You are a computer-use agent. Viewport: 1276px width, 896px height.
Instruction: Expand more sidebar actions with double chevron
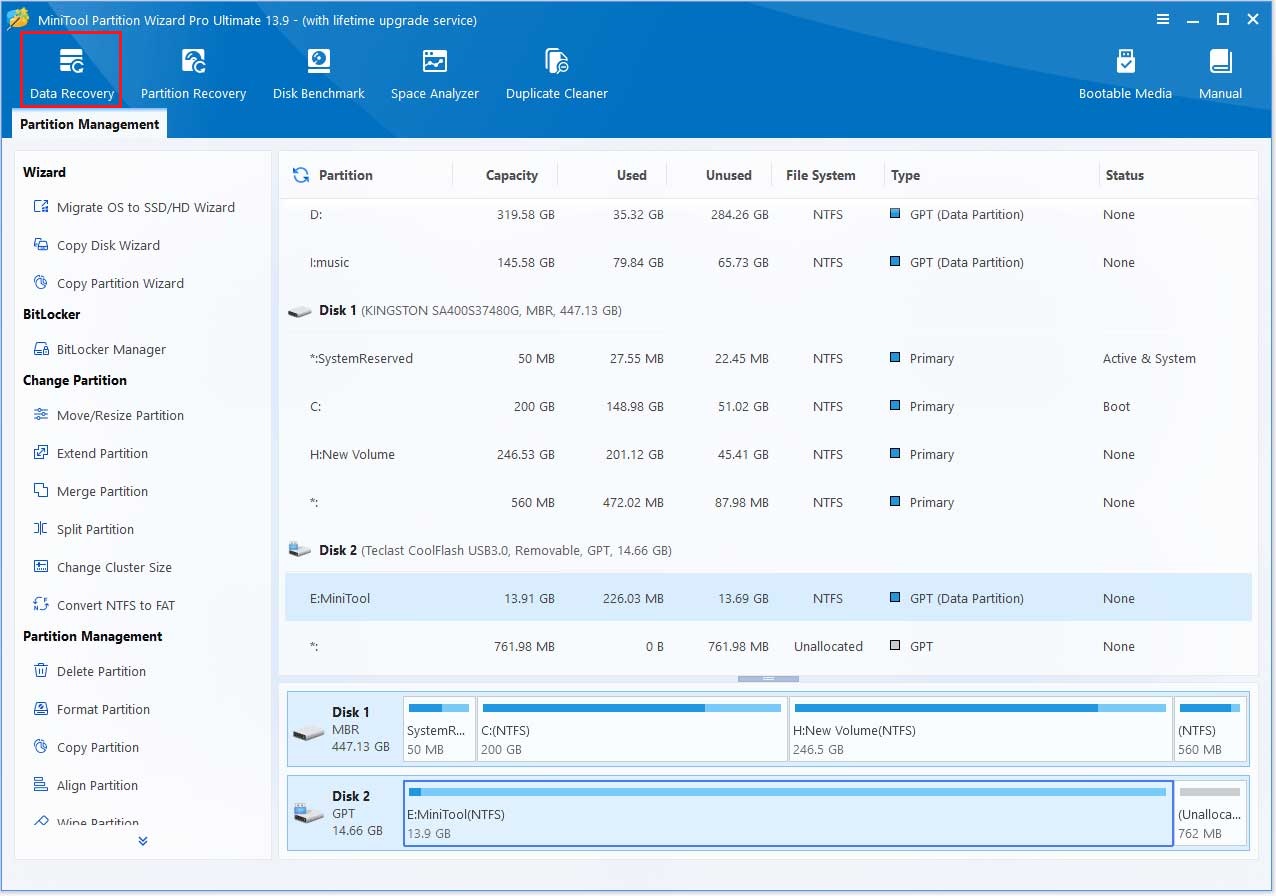tap(143, 841)
